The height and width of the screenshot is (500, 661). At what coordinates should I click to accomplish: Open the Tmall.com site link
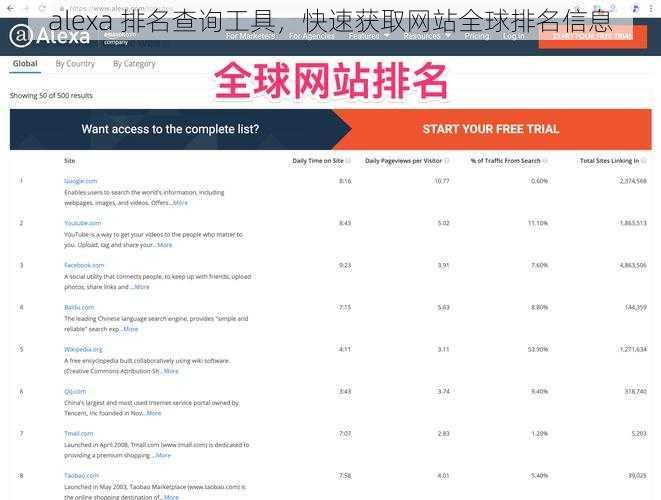(79, 433)
